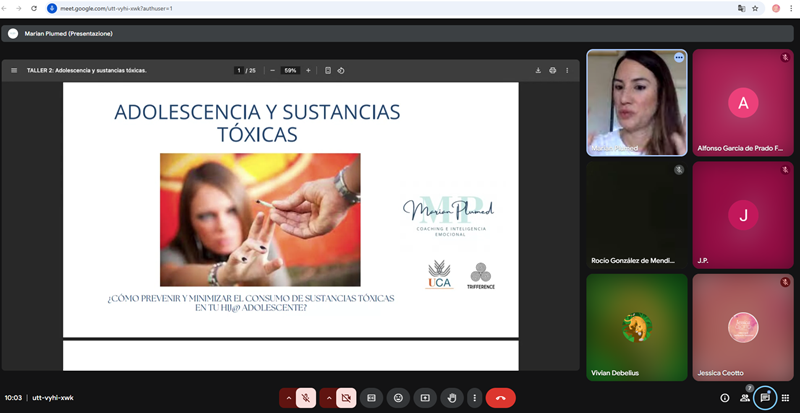Select the J.P. participant tile
This screenshot has height=413, width=800.
[x=743, y=215]
